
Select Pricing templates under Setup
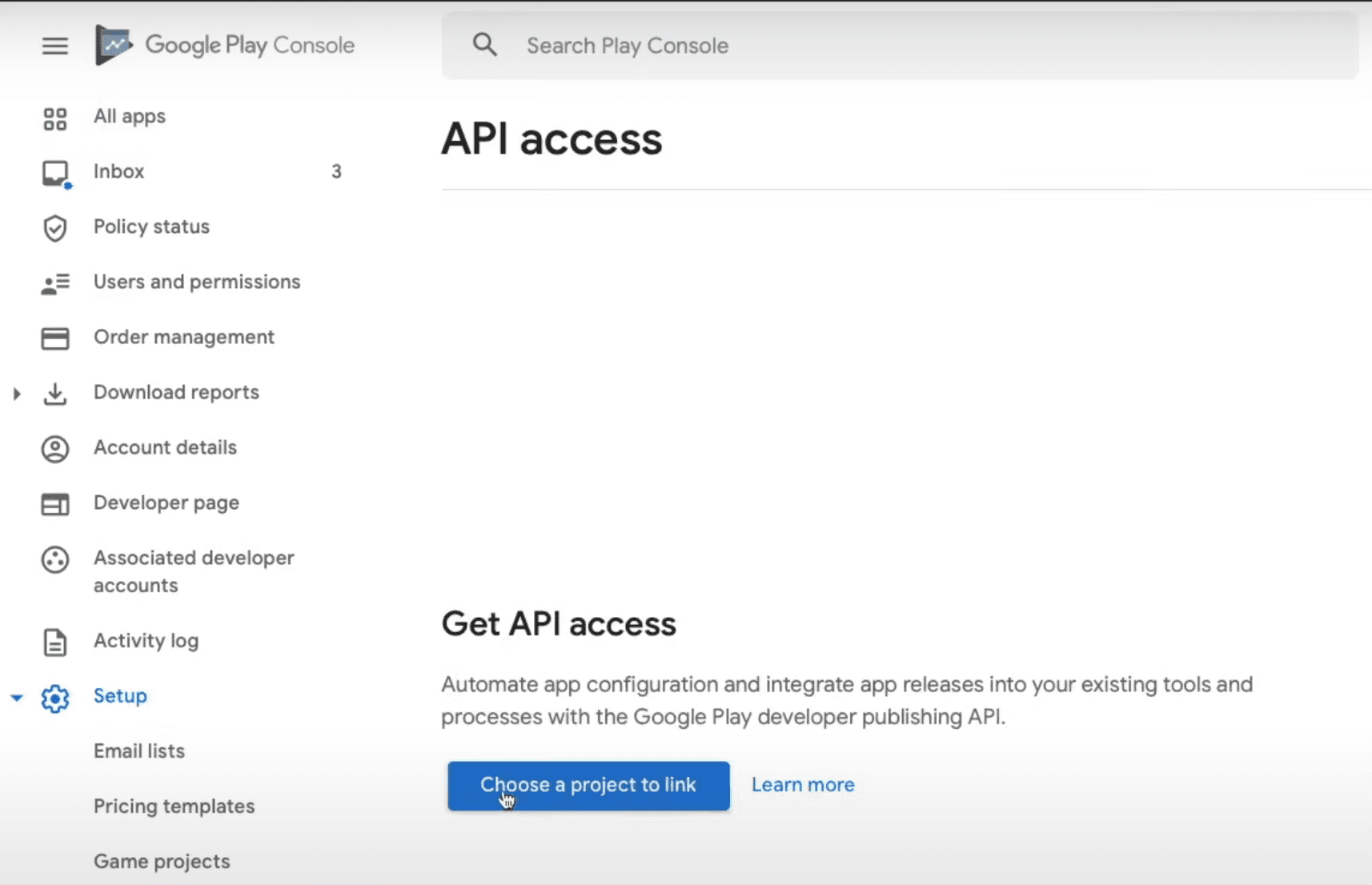tap(174, 806)
